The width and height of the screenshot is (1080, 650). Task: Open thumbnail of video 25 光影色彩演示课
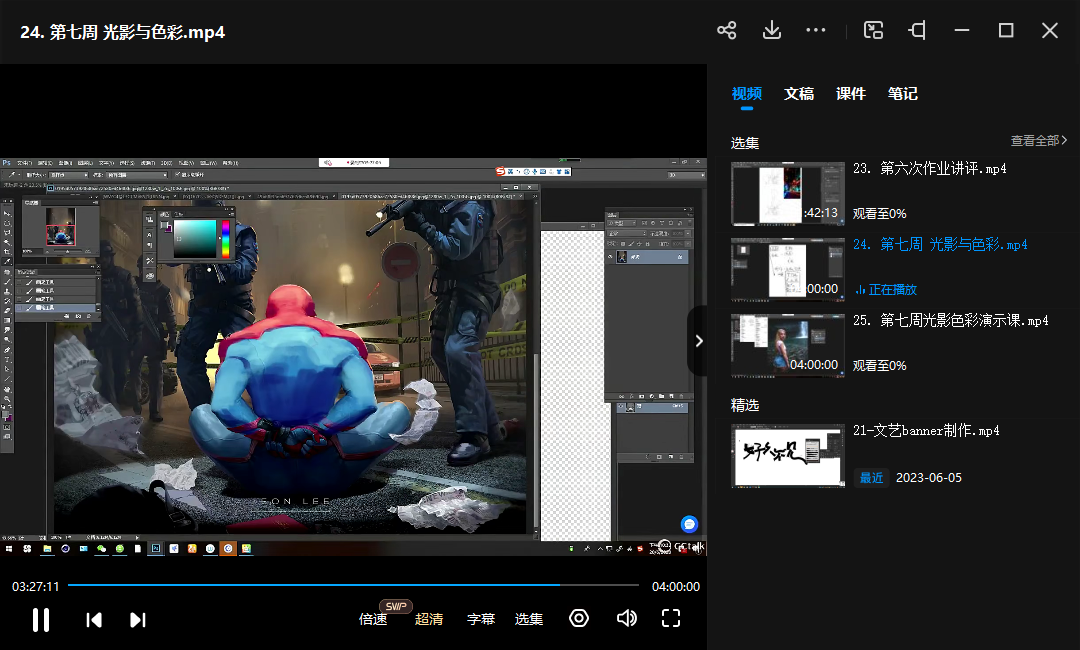point(788,346)
